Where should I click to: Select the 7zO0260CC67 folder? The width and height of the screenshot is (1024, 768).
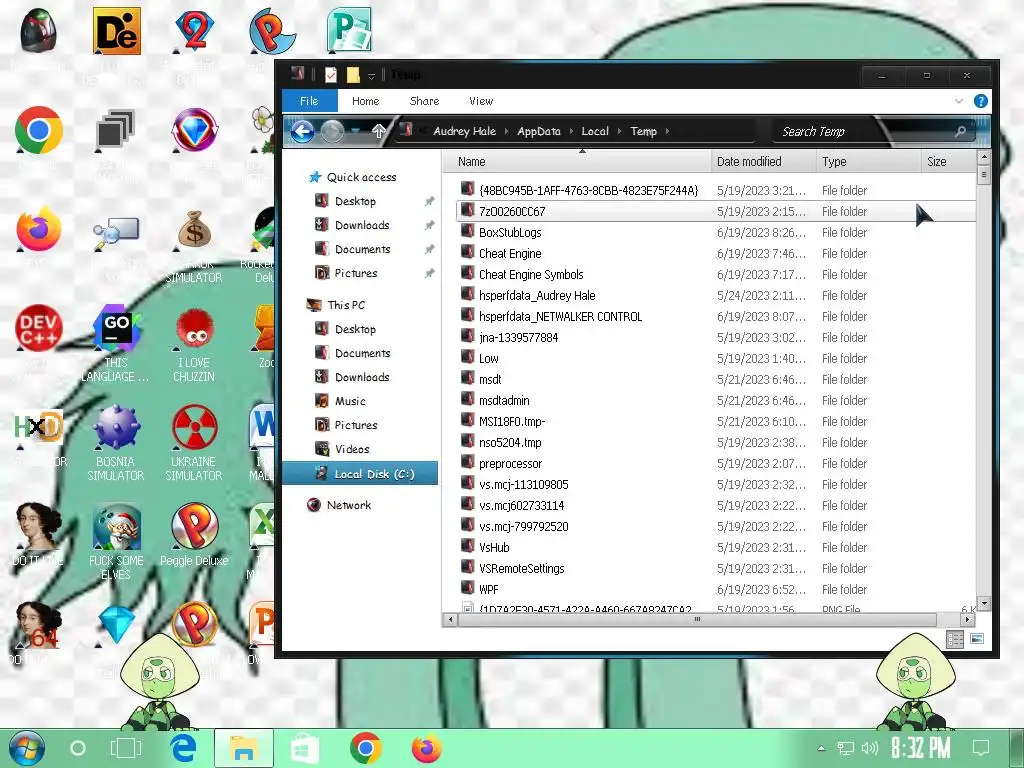pyautogui.click(x=715, y=212)
